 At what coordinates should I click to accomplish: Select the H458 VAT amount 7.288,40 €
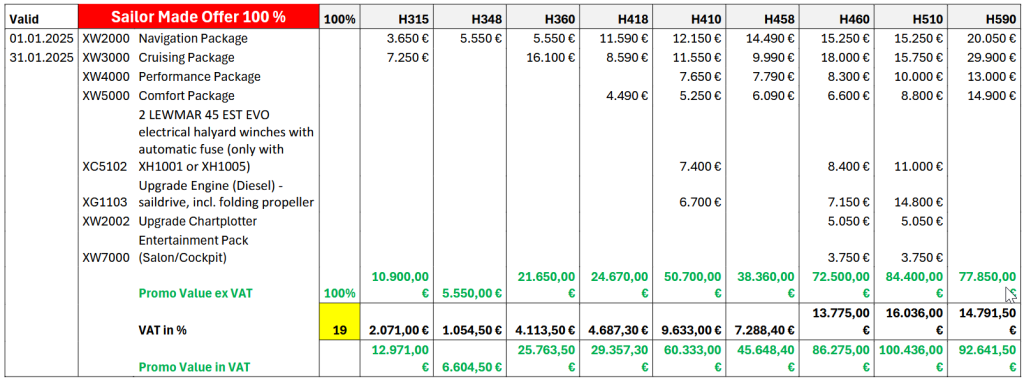pos(763,331)
